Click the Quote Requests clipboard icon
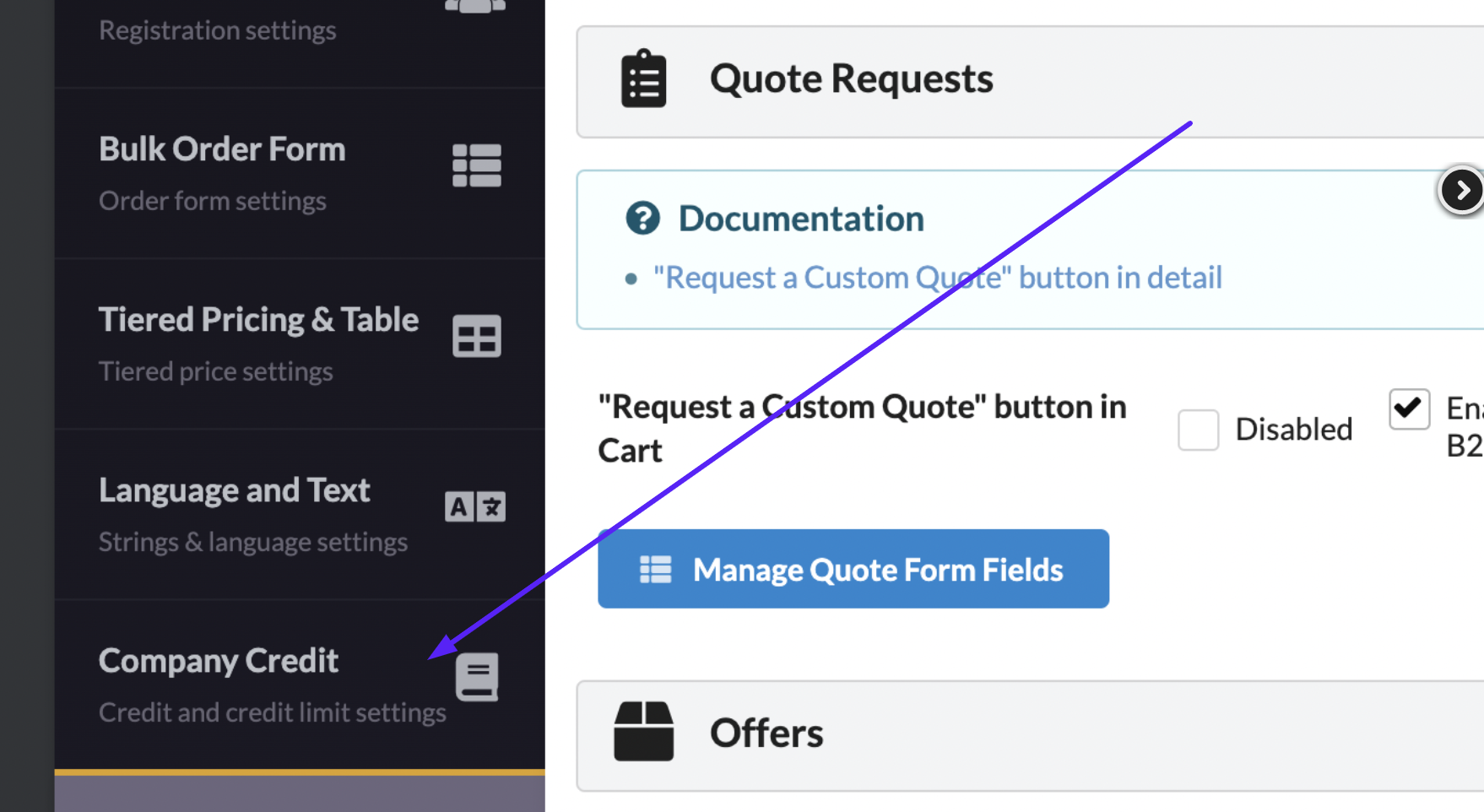This screenshot has height=812, width=1484. pyautogui.click(x=643, y=78)
